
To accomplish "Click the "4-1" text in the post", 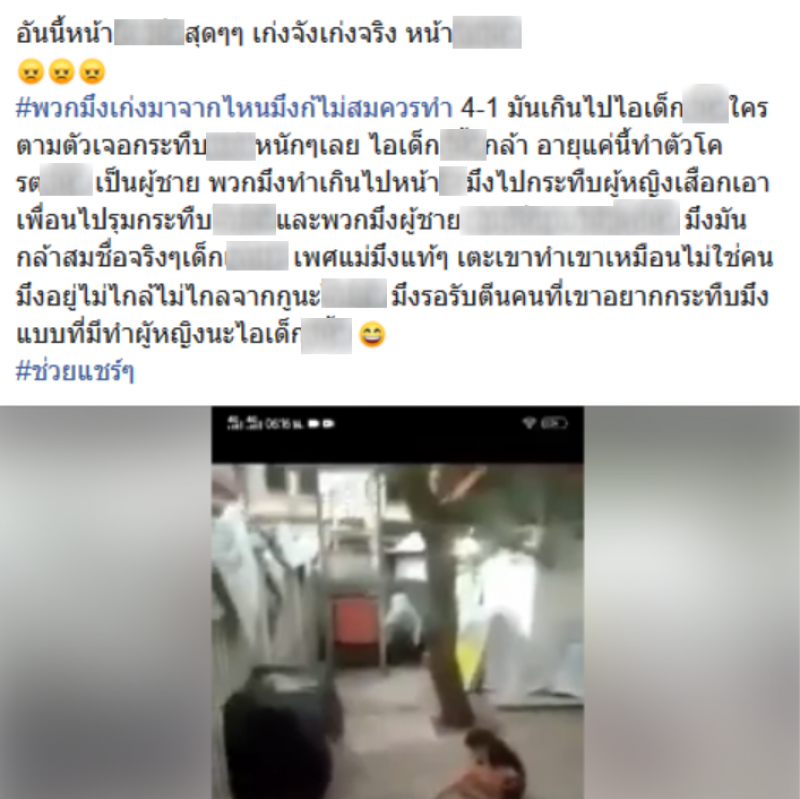I will [479, 109].
